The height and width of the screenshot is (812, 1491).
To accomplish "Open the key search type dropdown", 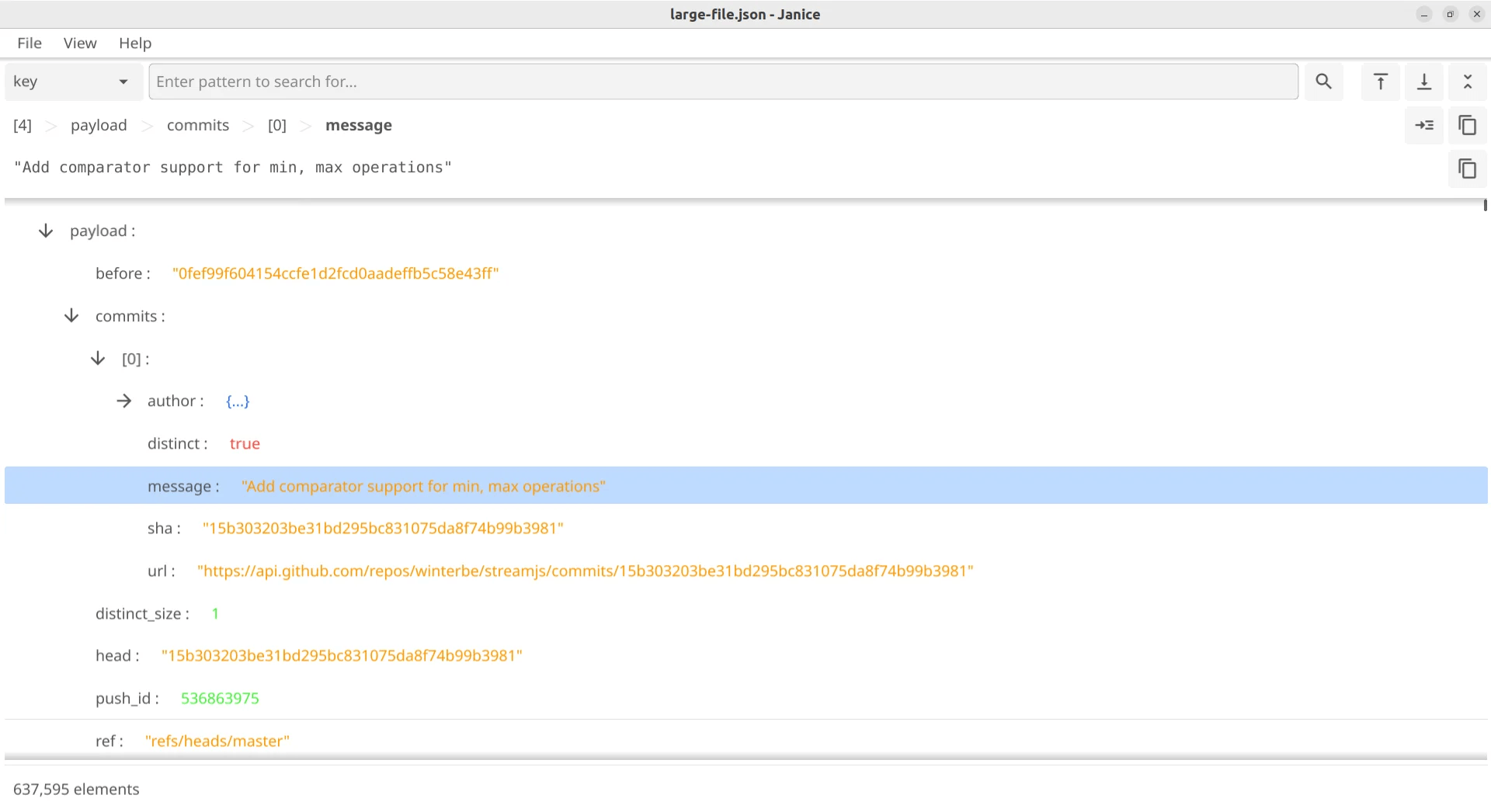I will tap(71, 82).
